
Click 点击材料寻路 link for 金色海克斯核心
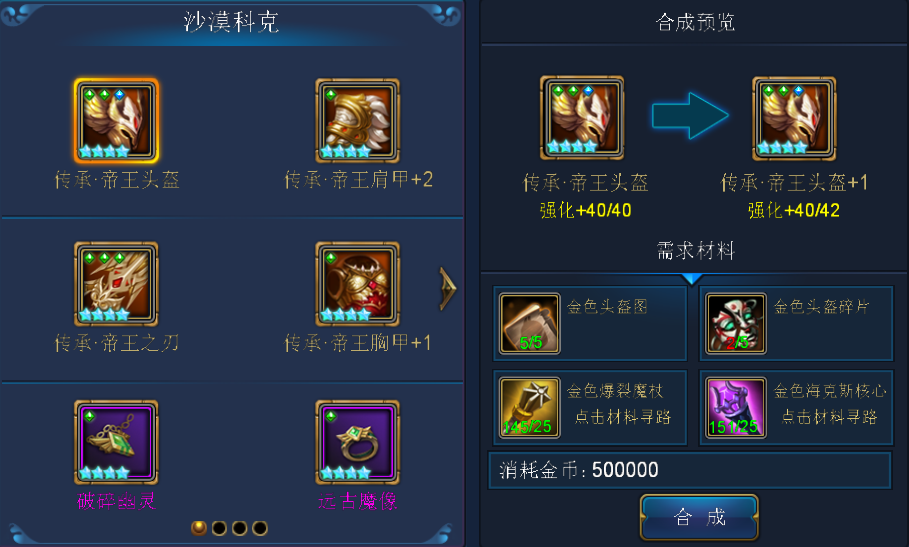coord(829,417)
